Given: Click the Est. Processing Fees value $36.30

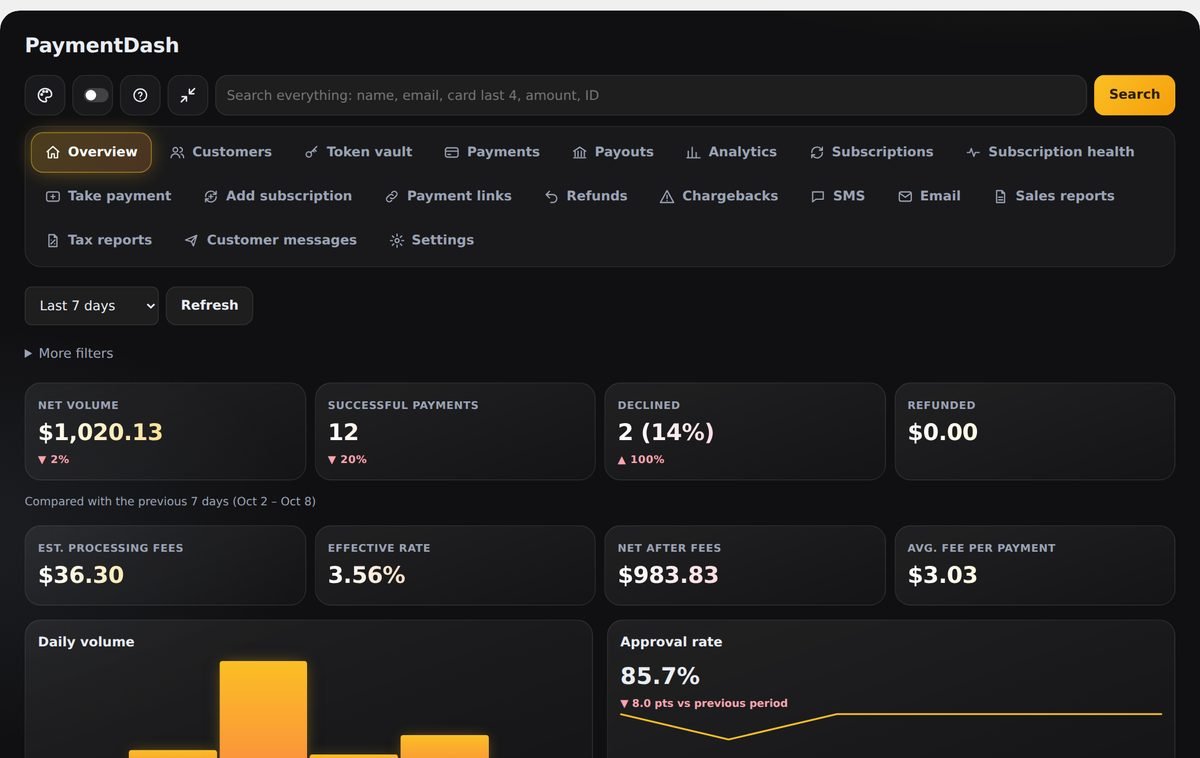Looking at the screenshot, I should click(81, 575).
